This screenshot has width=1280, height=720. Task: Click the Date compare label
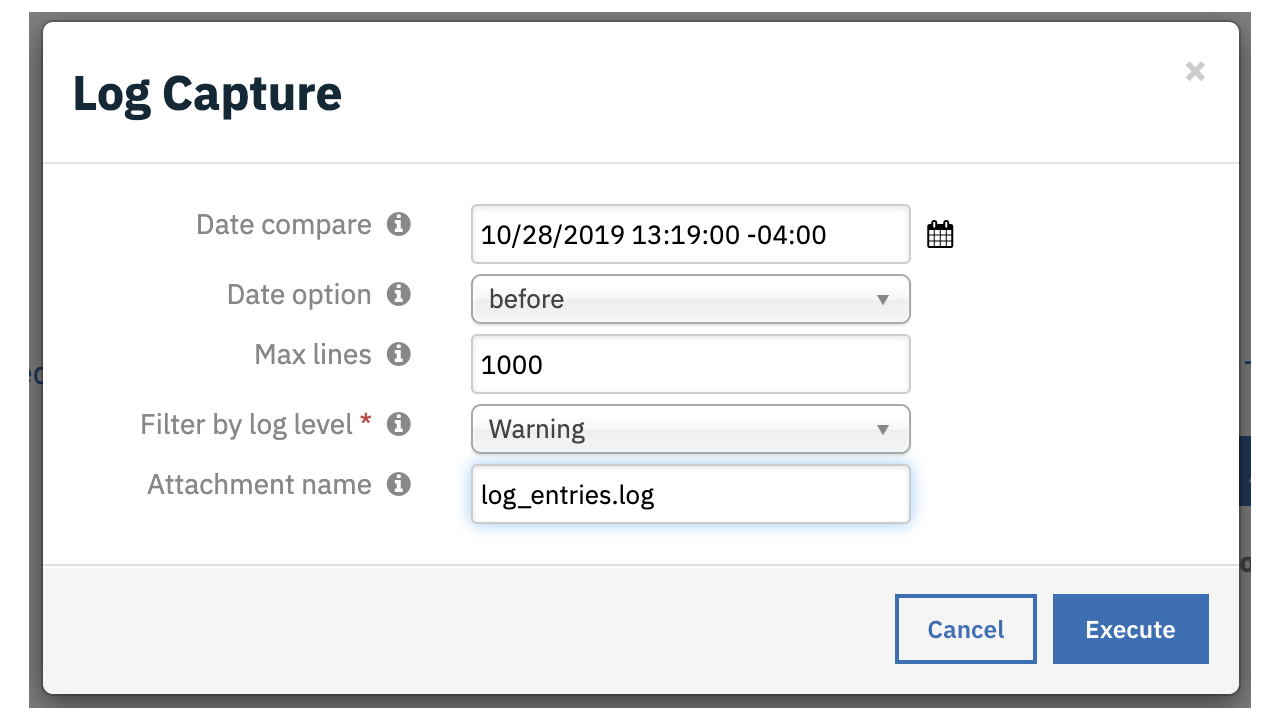pyautogui.click(x=283, y=224)
